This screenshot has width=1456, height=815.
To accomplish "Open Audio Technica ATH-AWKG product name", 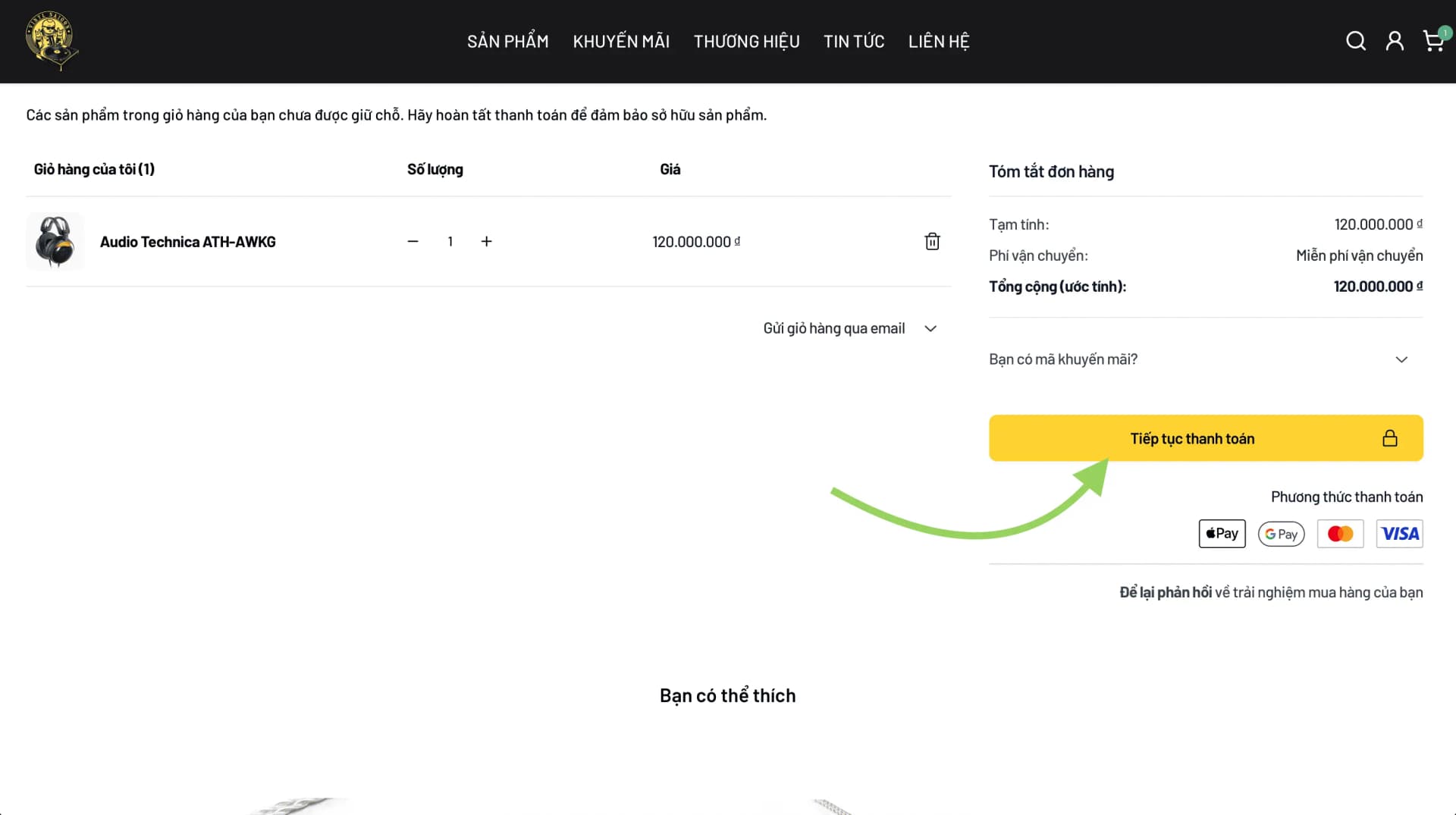I will (x=188, y=242).
